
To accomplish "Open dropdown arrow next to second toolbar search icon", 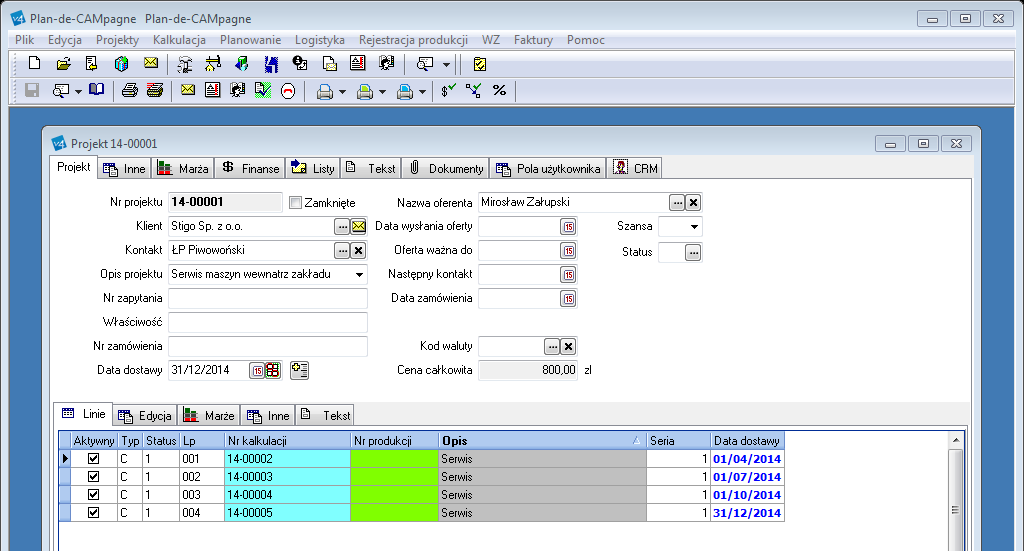I will pyautogui.click(x=78, y=91).
